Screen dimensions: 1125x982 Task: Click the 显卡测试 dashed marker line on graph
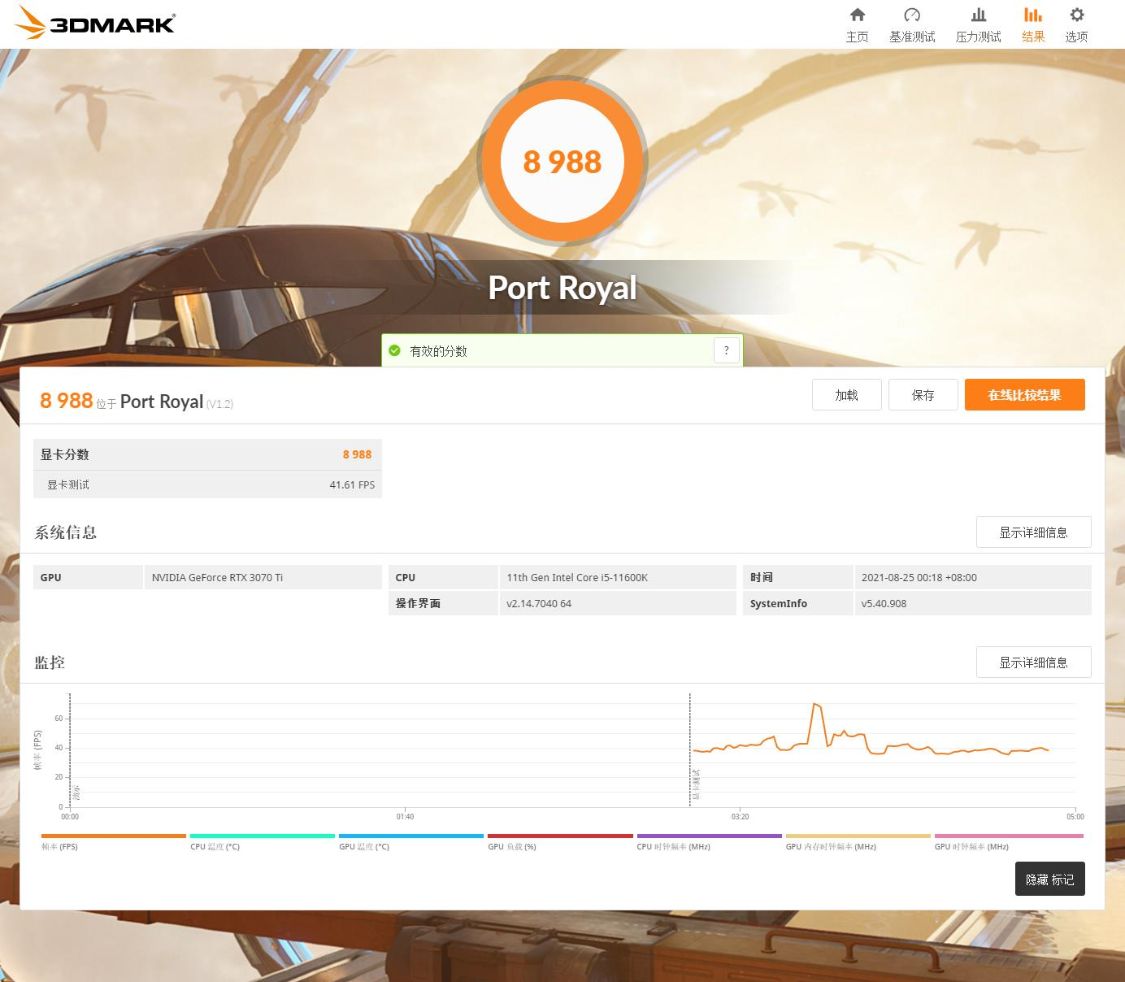(x=690, y=750)
